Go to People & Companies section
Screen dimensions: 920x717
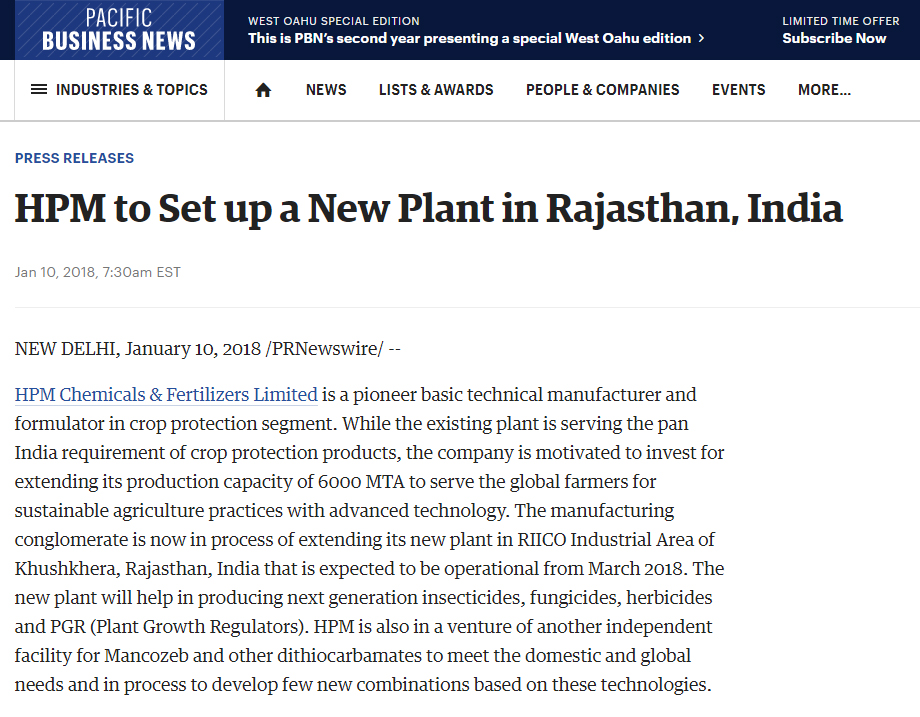pos(603,90)
